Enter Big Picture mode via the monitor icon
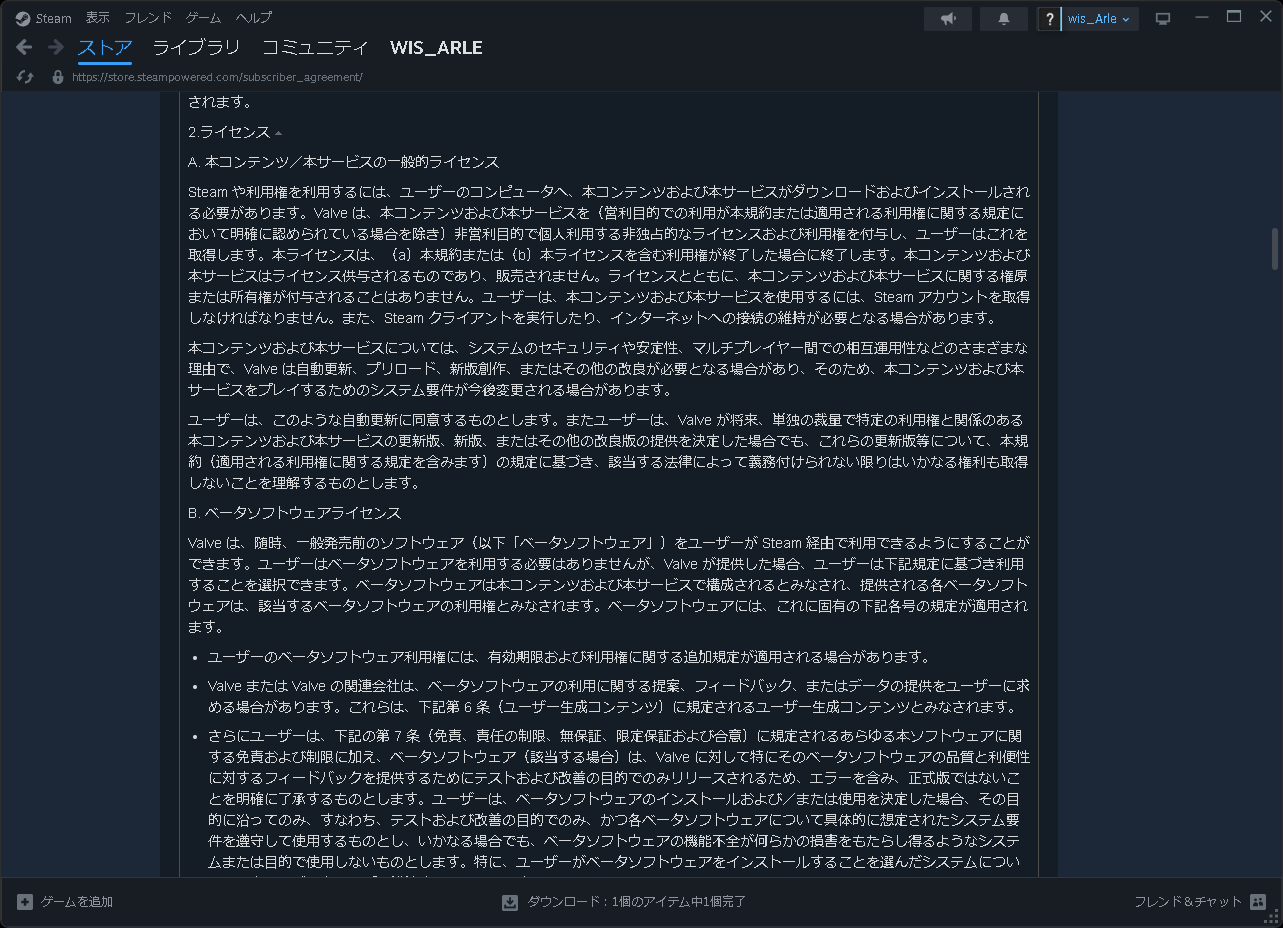The height and width of the screenshot is (928, 1283). coord(1162,17)
